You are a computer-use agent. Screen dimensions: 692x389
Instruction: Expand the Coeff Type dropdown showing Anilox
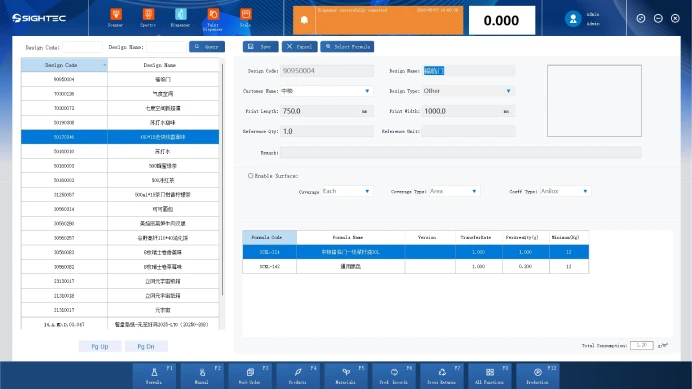[585, 191]
